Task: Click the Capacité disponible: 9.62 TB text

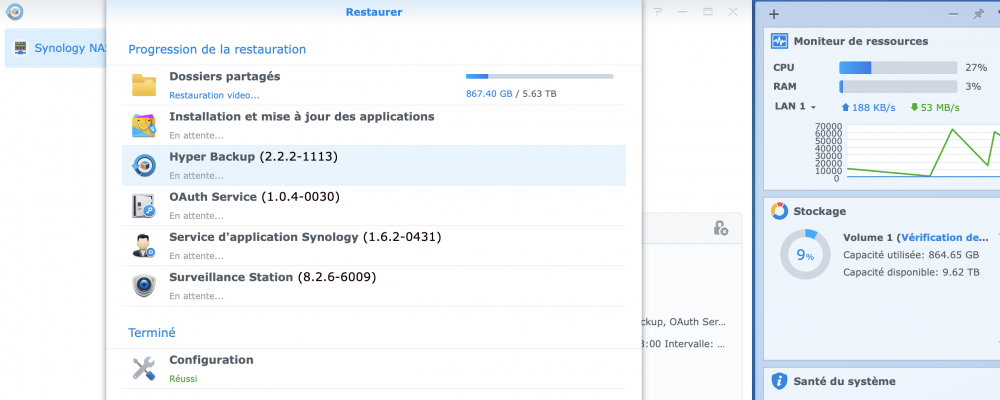Action: 911,272
